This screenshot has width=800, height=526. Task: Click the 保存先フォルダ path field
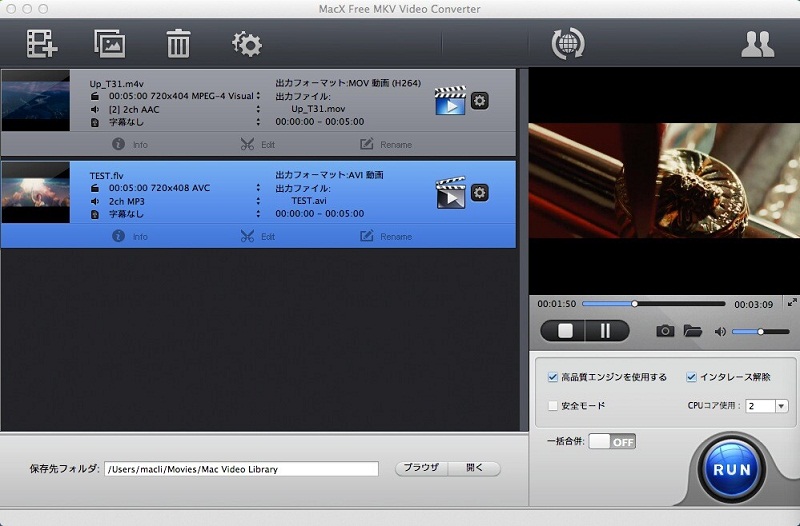click(x=241, y=469)
